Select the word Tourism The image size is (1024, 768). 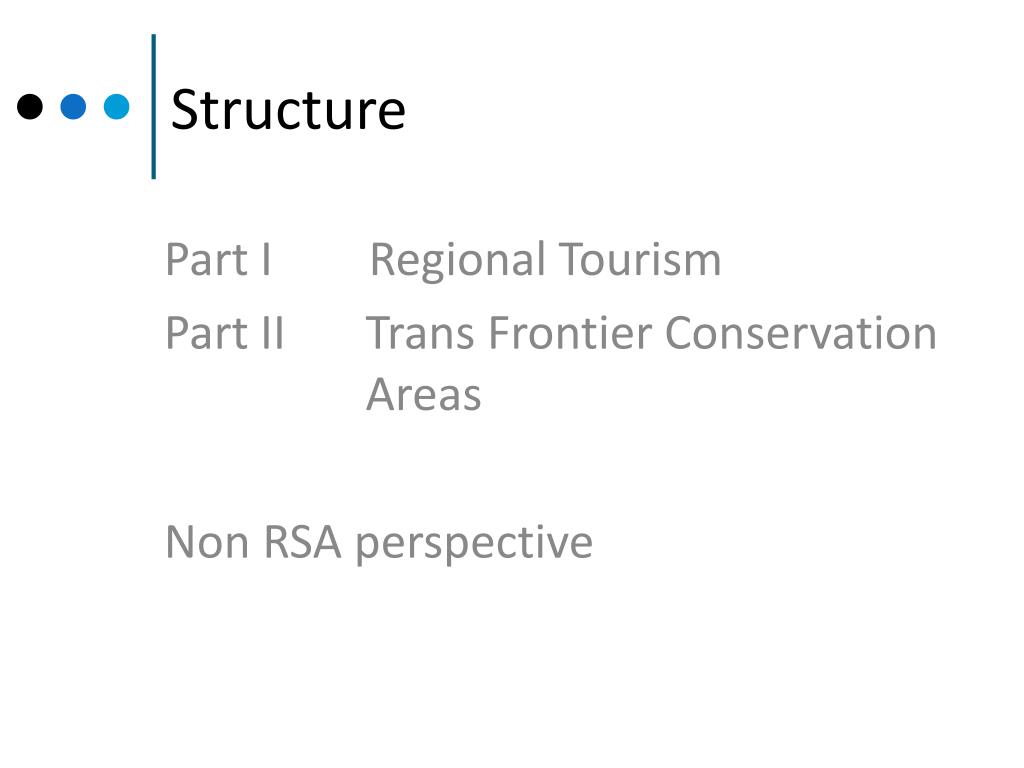pyautogui.click(x=640, y=260)
